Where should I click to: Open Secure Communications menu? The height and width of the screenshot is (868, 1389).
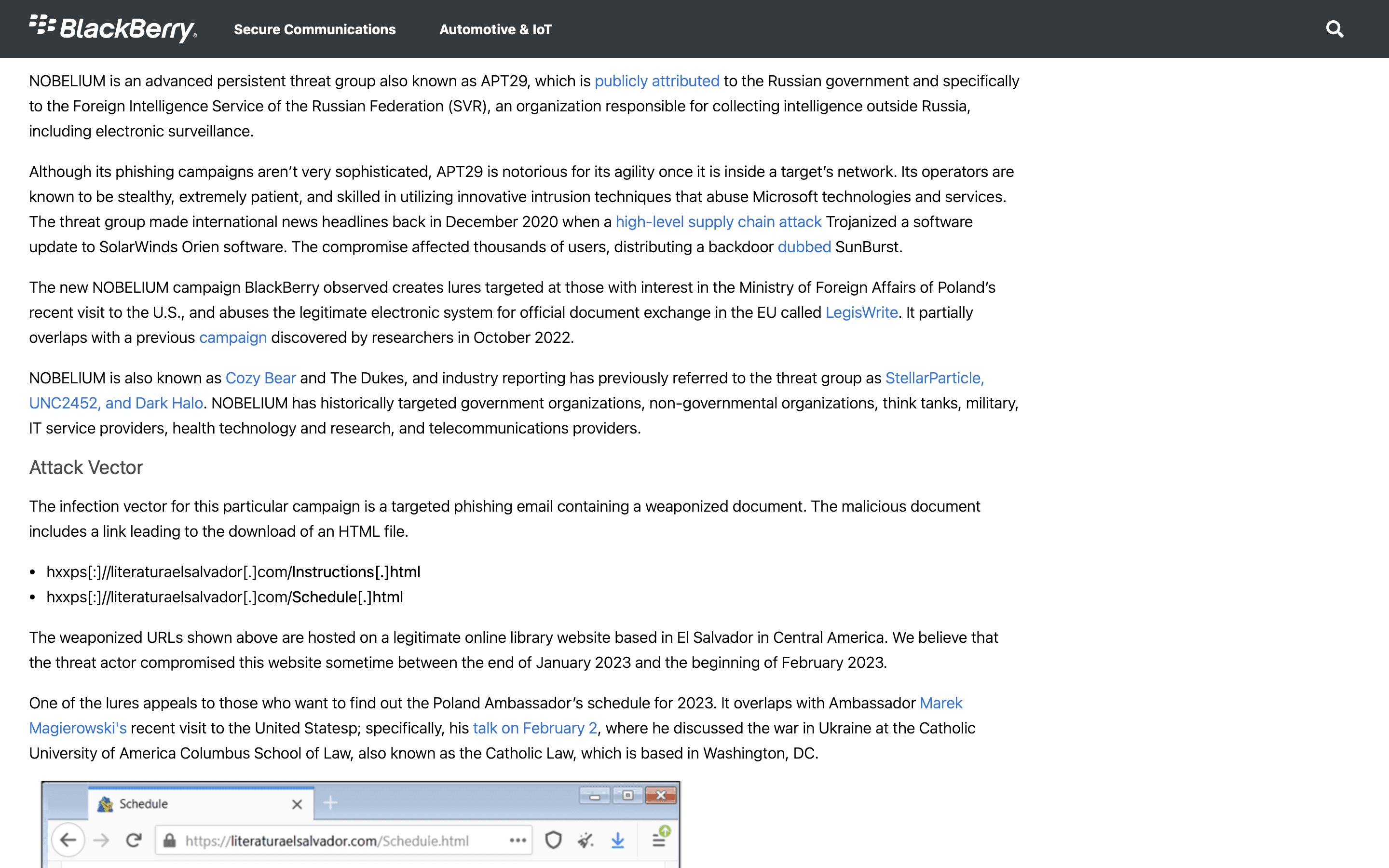coord(314,29)
